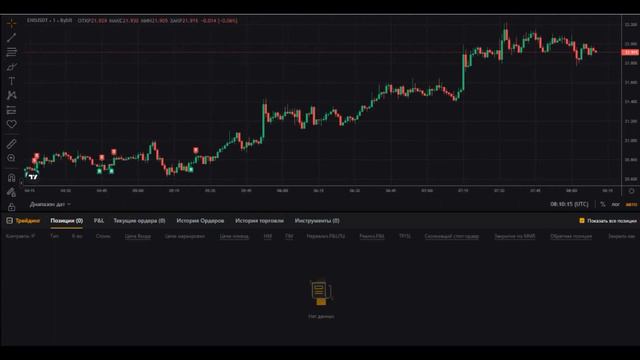Activate the zoom-in magnifier tool
This screenshot has height=360, width=640.
tap(11, 158)
